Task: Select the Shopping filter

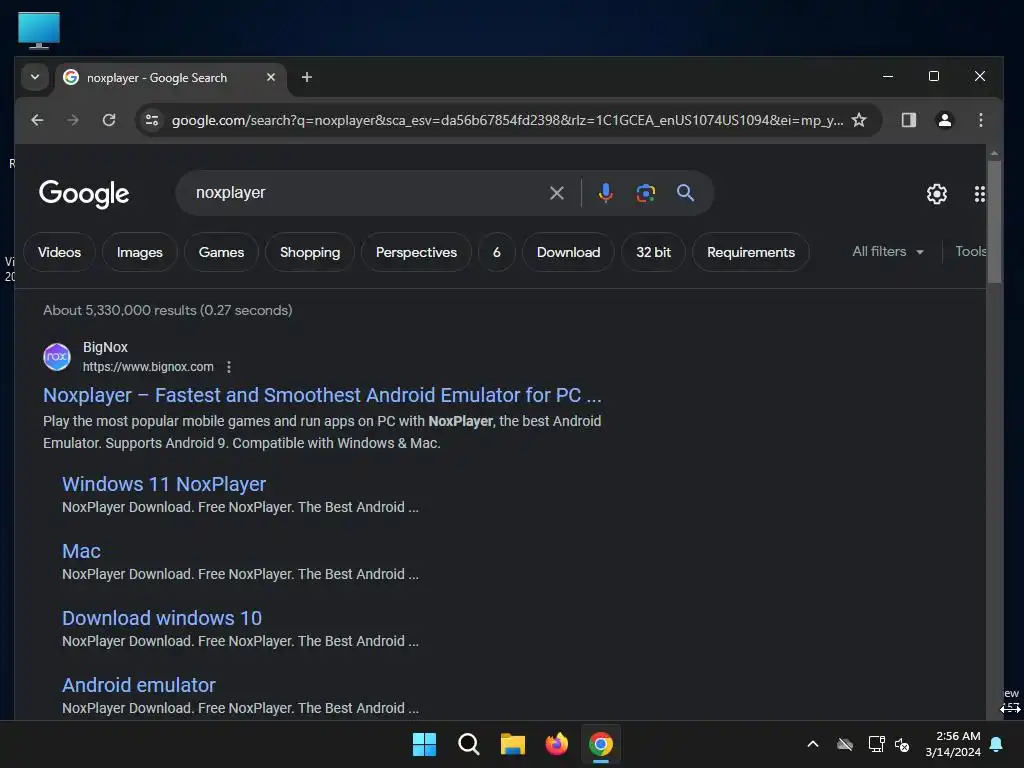Action: click(x=310, y=252)
